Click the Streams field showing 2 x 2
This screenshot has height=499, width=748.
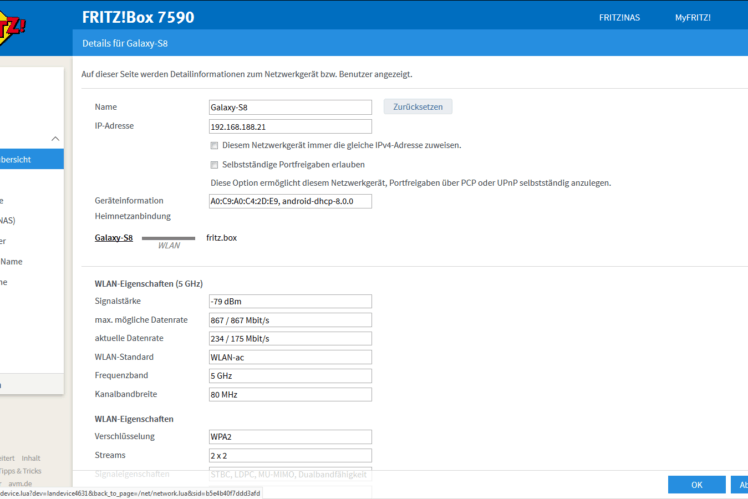290,456
